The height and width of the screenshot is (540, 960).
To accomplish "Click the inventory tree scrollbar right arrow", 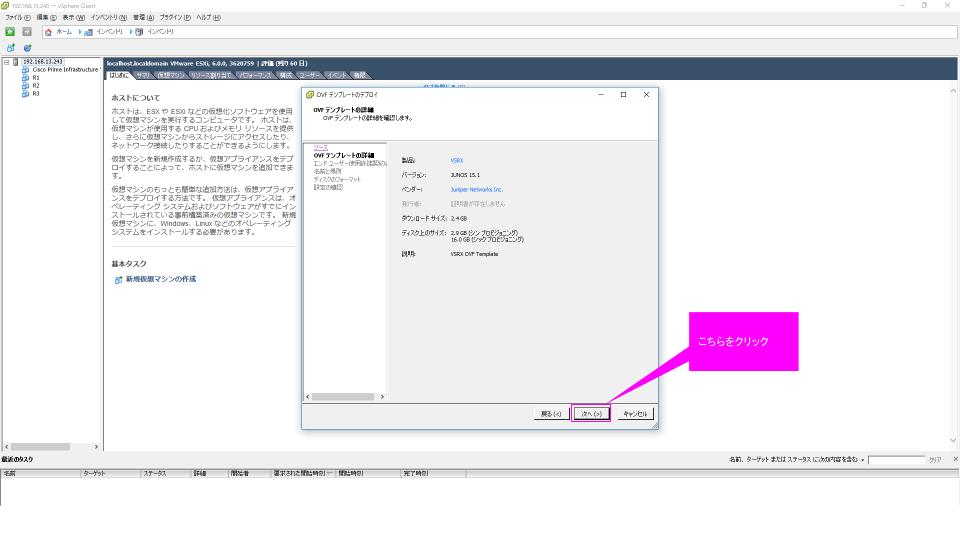I will coord(96,447).
